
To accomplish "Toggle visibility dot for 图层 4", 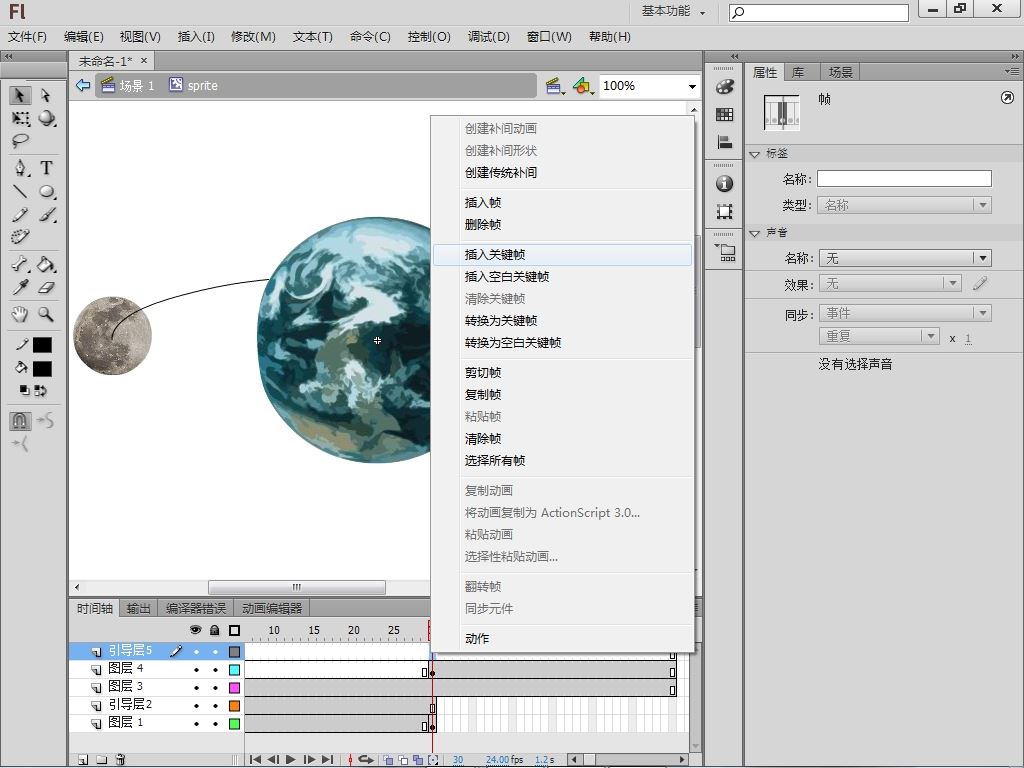I will (196, 669).
